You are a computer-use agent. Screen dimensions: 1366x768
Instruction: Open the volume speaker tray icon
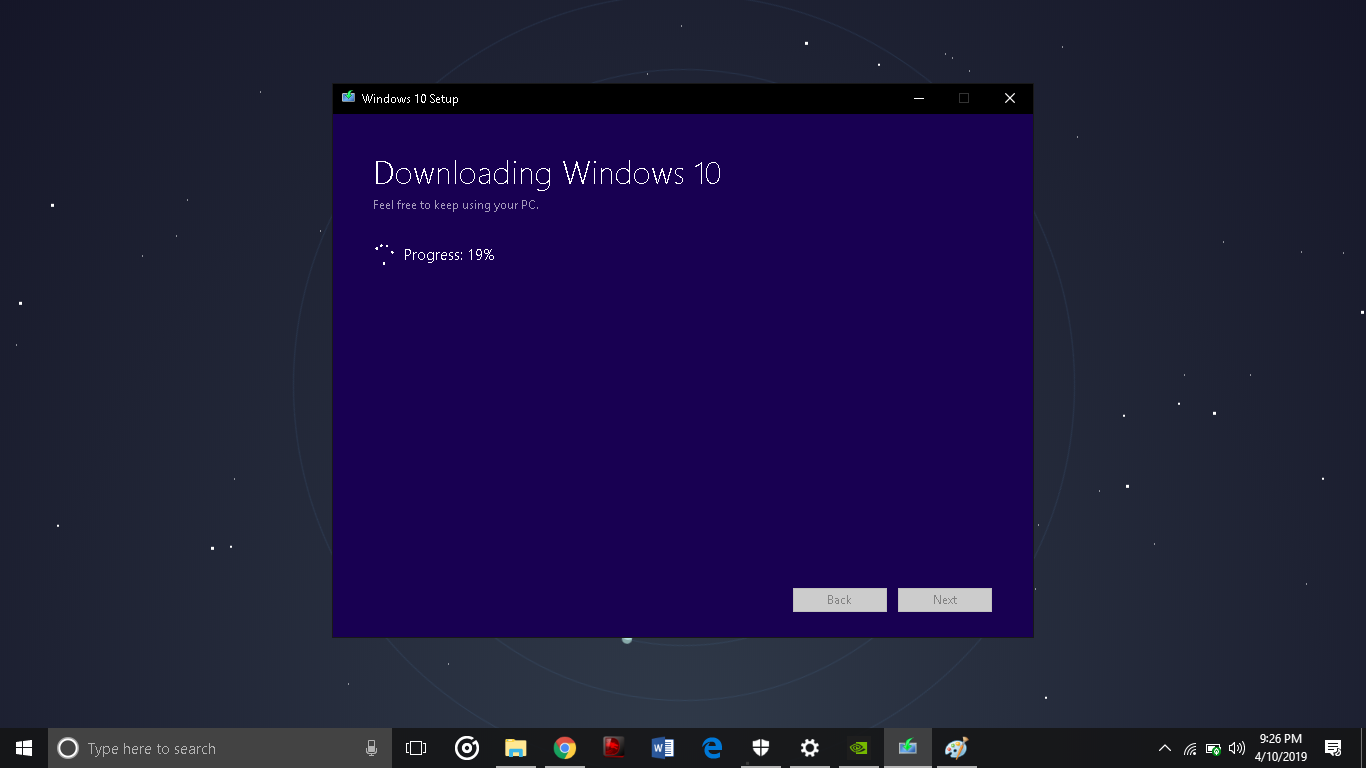click(x=1237, y=748)
